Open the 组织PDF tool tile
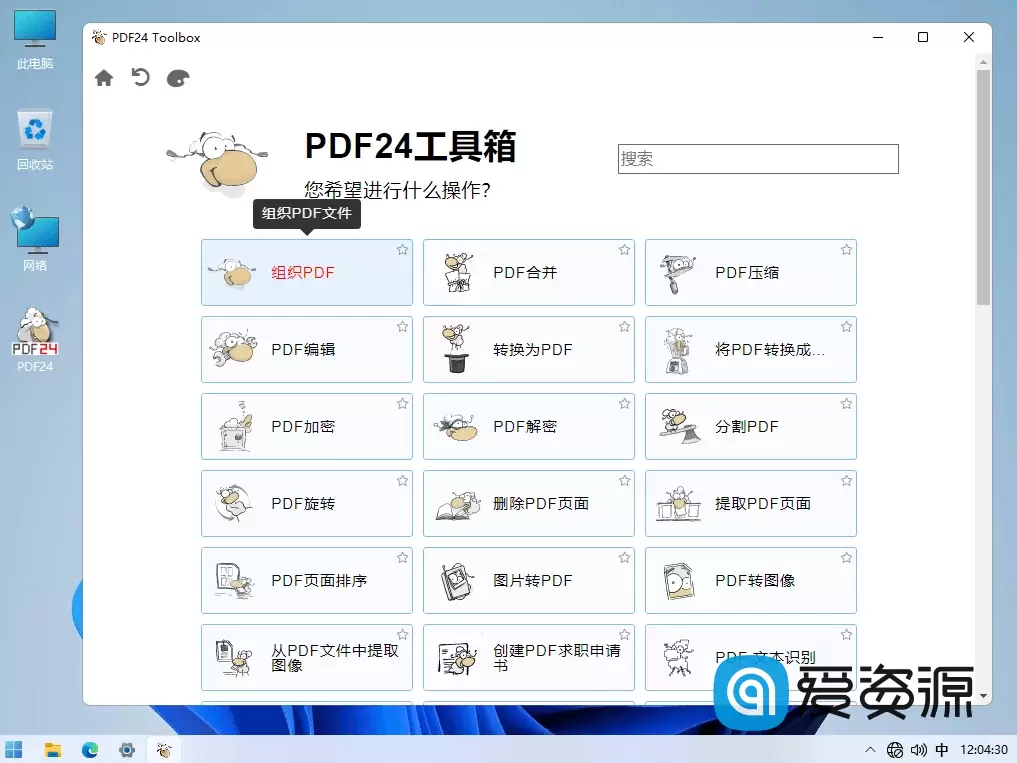 click(x=306, y=272)
